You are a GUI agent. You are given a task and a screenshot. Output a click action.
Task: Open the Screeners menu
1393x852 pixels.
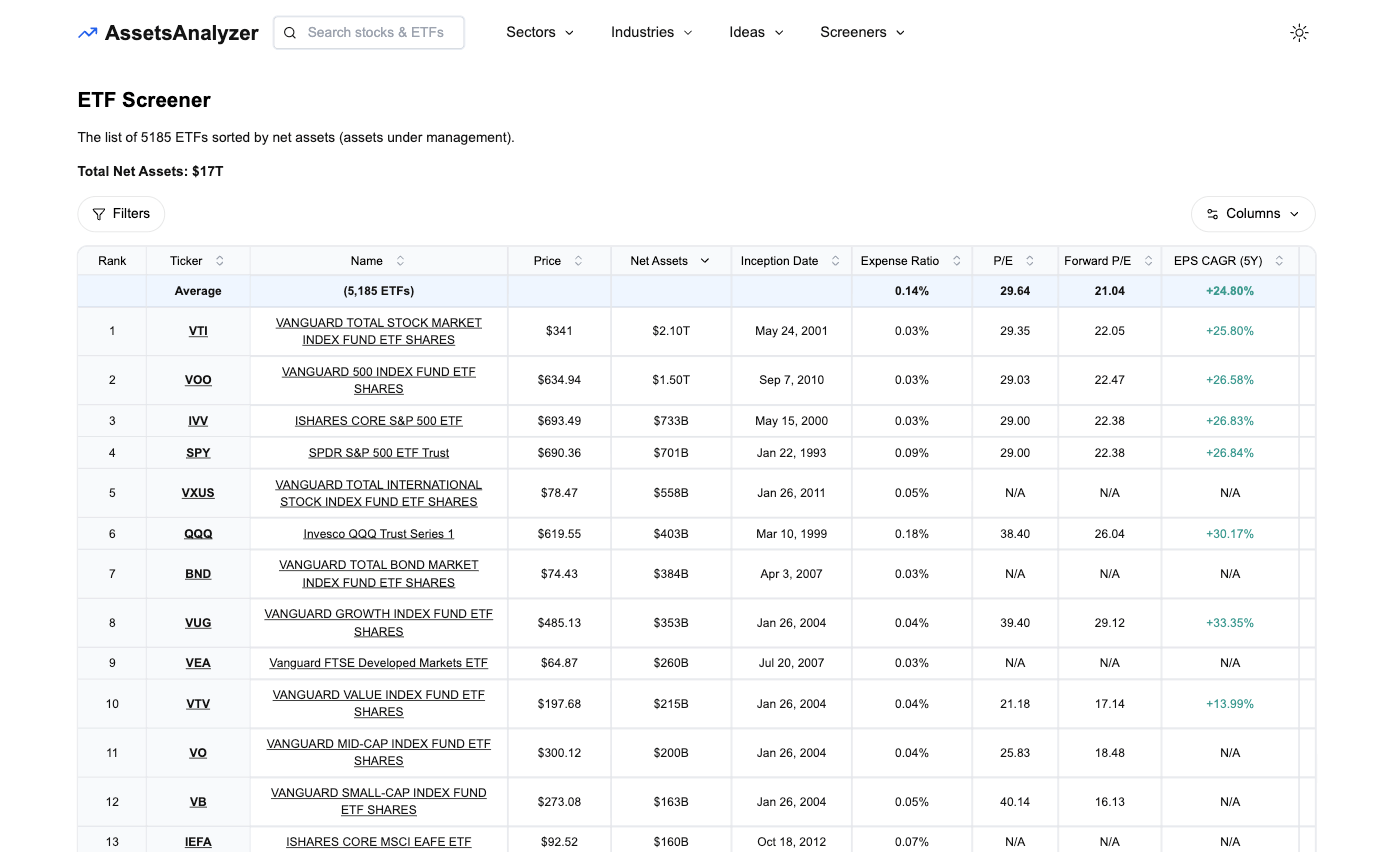[862, 32]
